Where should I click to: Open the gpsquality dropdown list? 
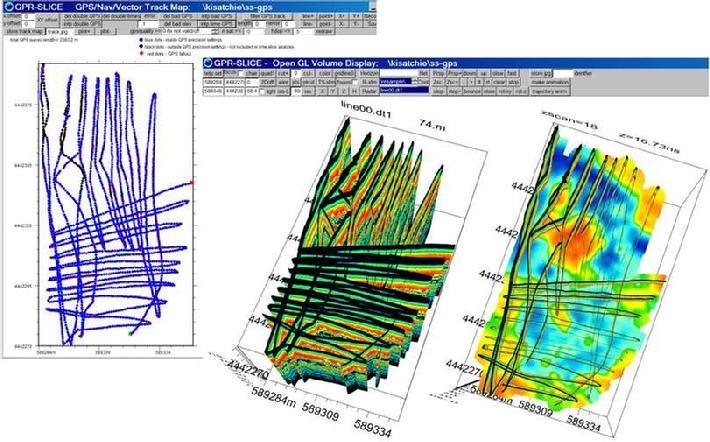[x=215, y=31]
